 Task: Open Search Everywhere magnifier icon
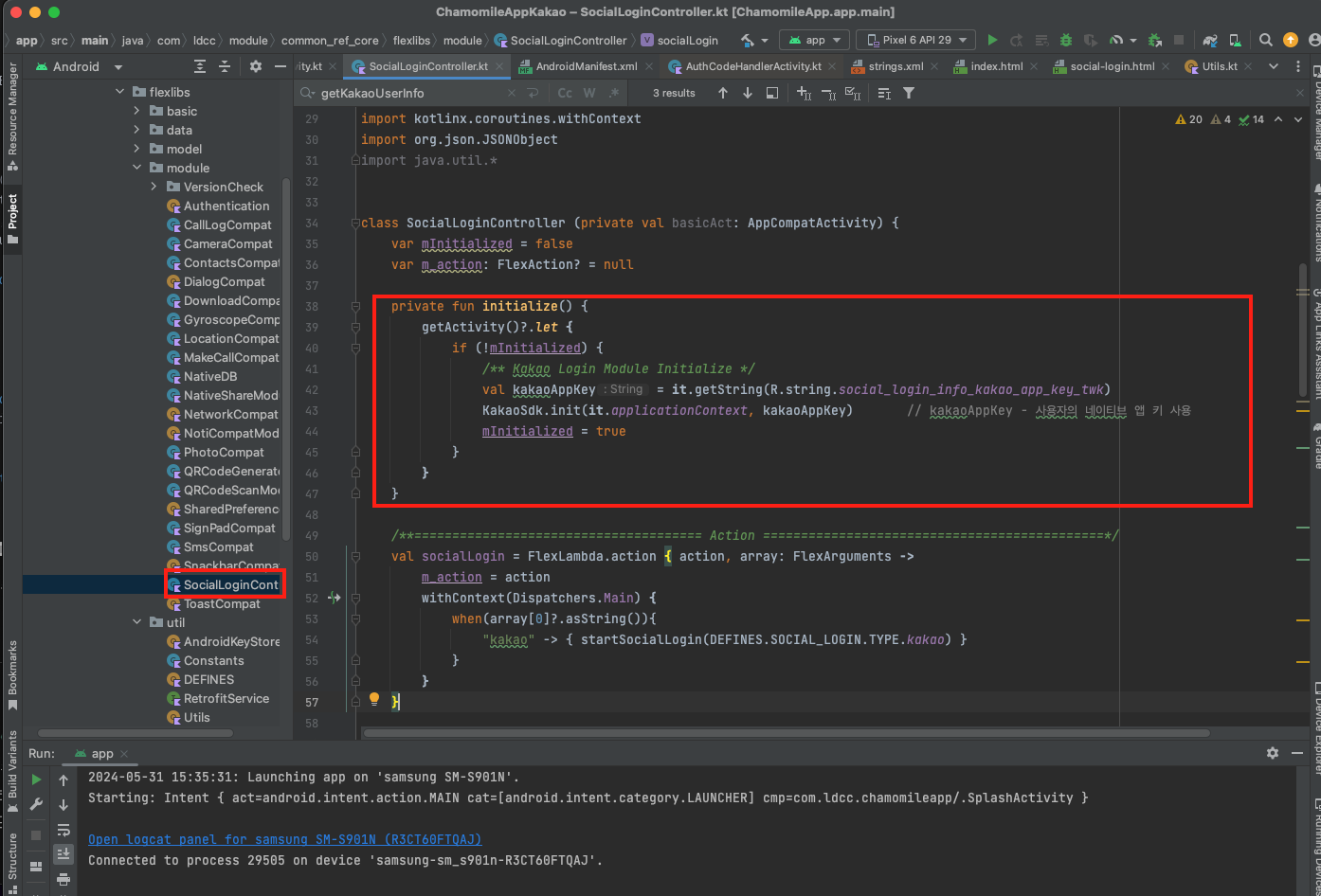click(1265, 40)
